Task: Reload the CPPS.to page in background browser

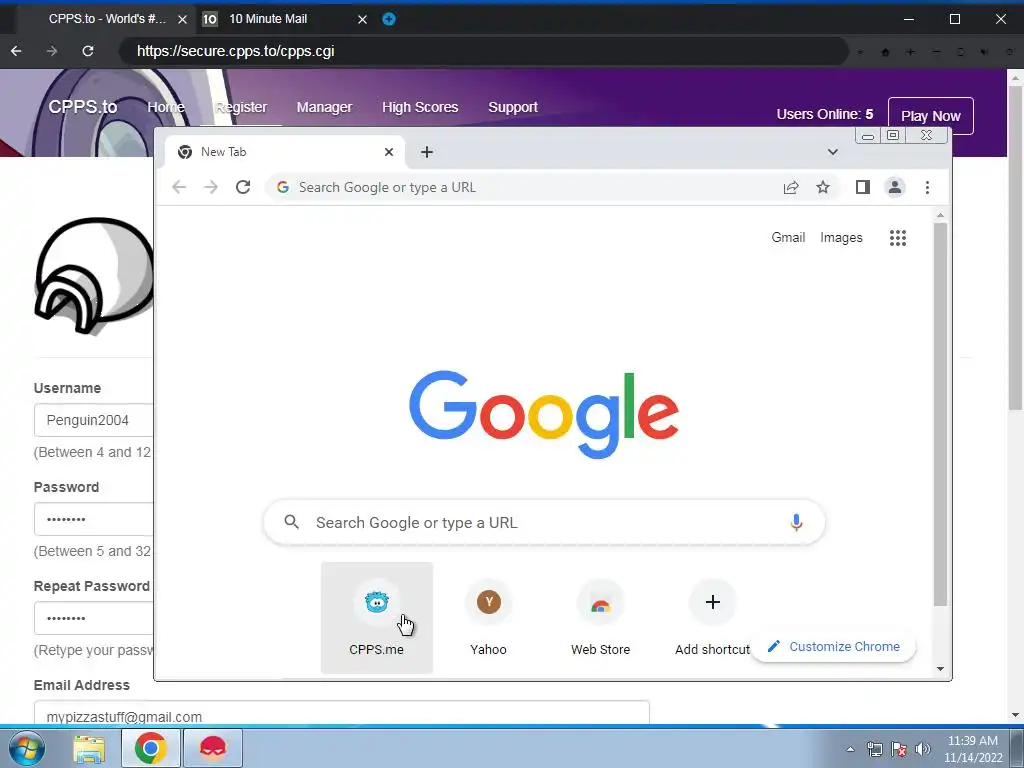Action: (88, 51)
